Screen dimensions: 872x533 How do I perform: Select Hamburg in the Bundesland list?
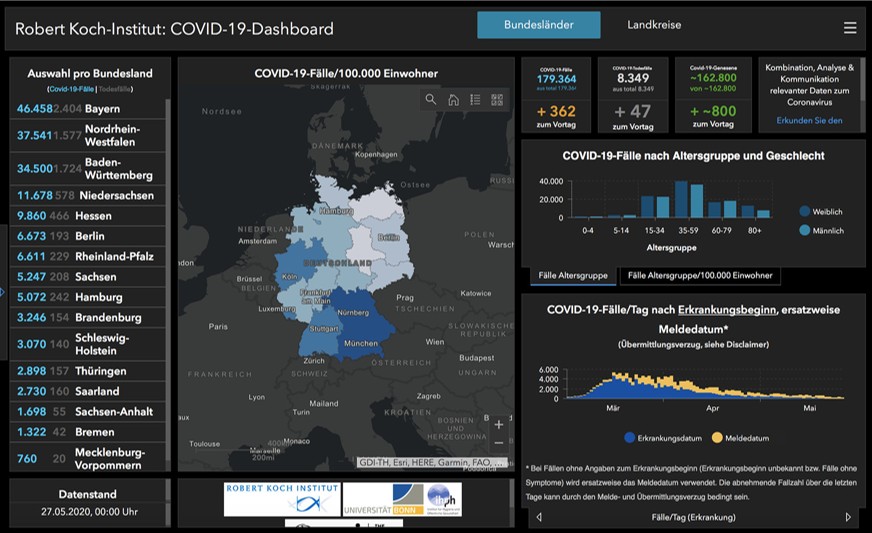point(88,297)
